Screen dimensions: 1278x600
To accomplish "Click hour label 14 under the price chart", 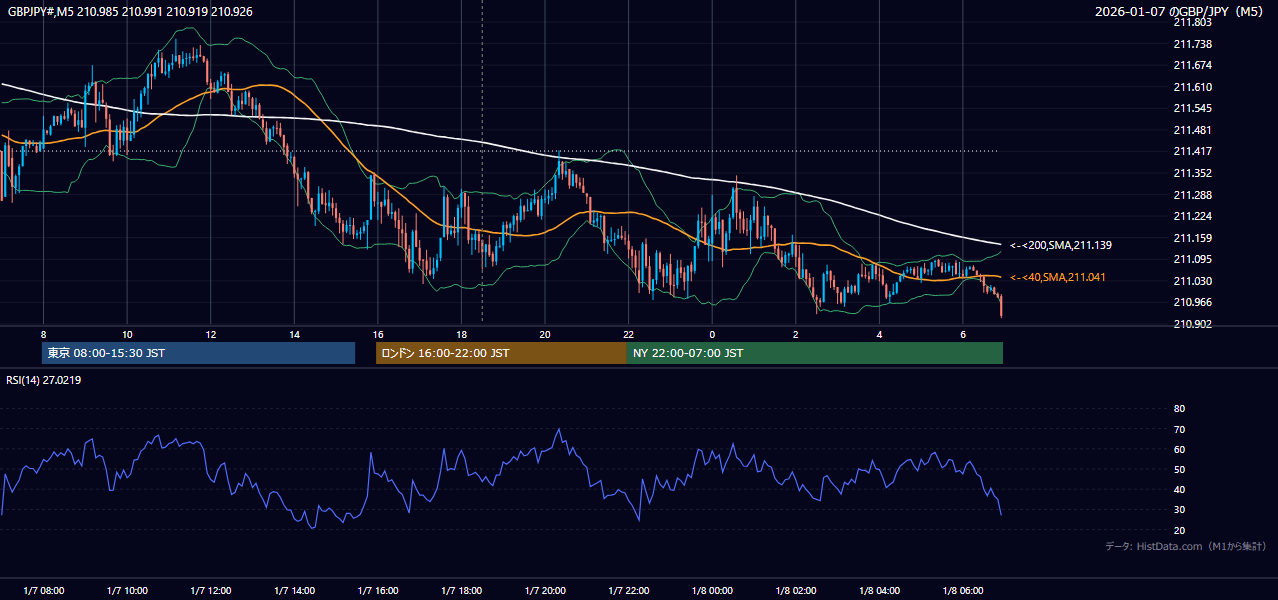I will [294, 333].
